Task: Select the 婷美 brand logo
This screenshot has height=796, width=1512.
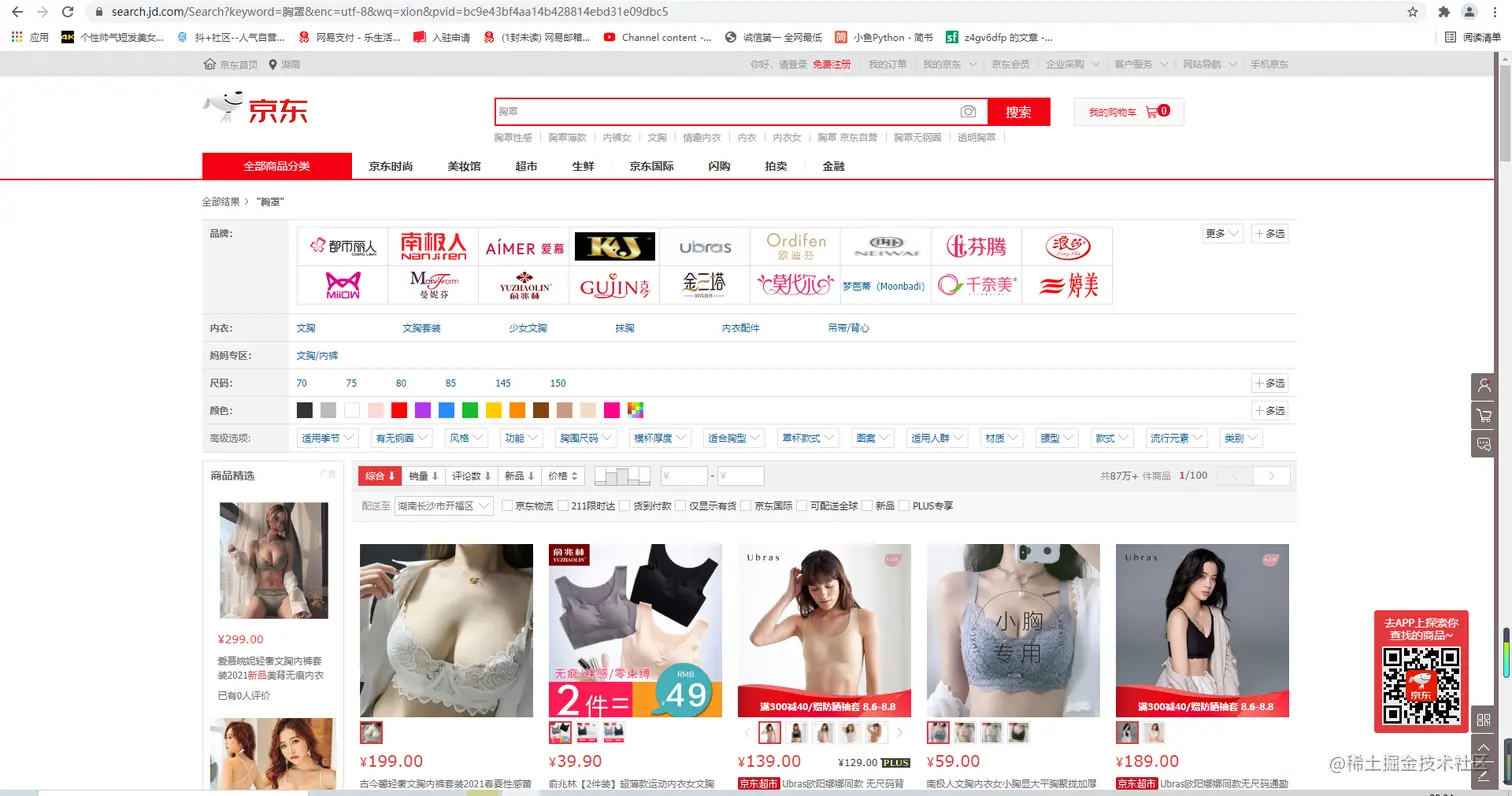Action: tap(1067, 286)
